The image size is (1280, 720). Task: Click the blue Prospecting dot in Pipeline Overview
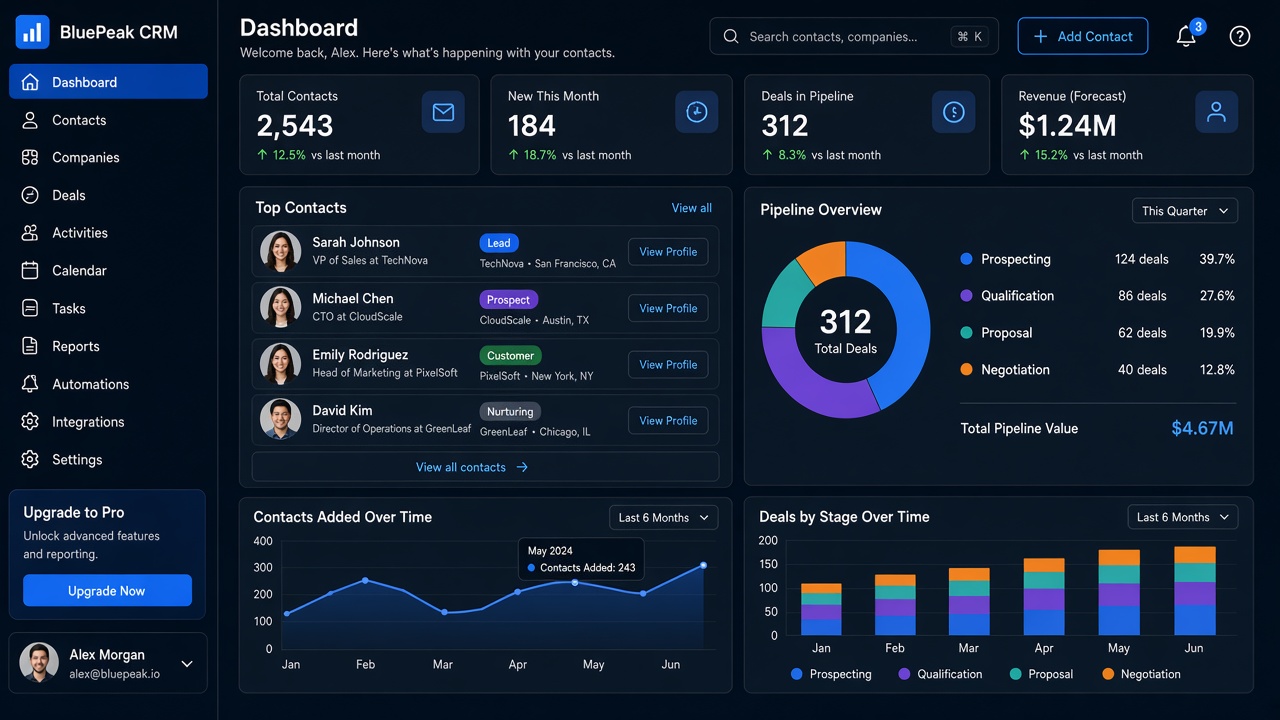[x=966, y=259]
